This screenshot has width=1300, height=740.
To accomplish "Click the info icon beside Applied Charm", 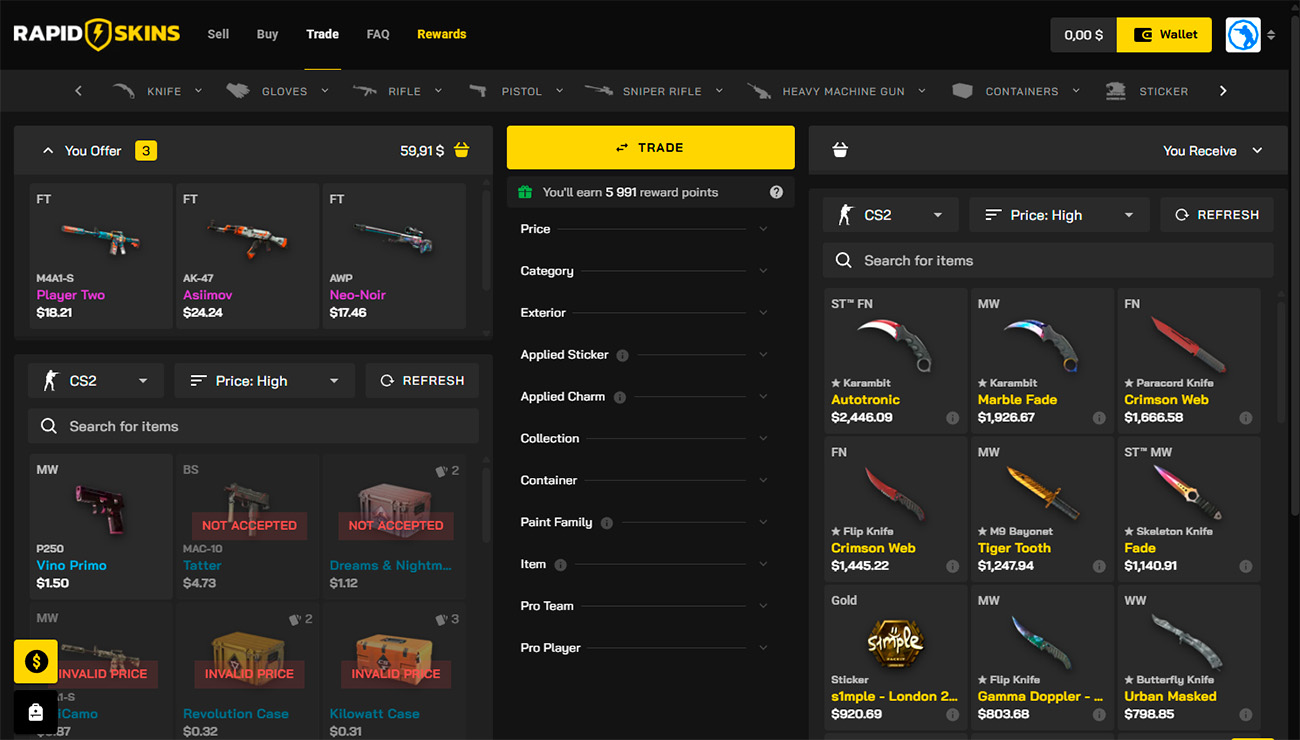I will [x=619, y=397].
